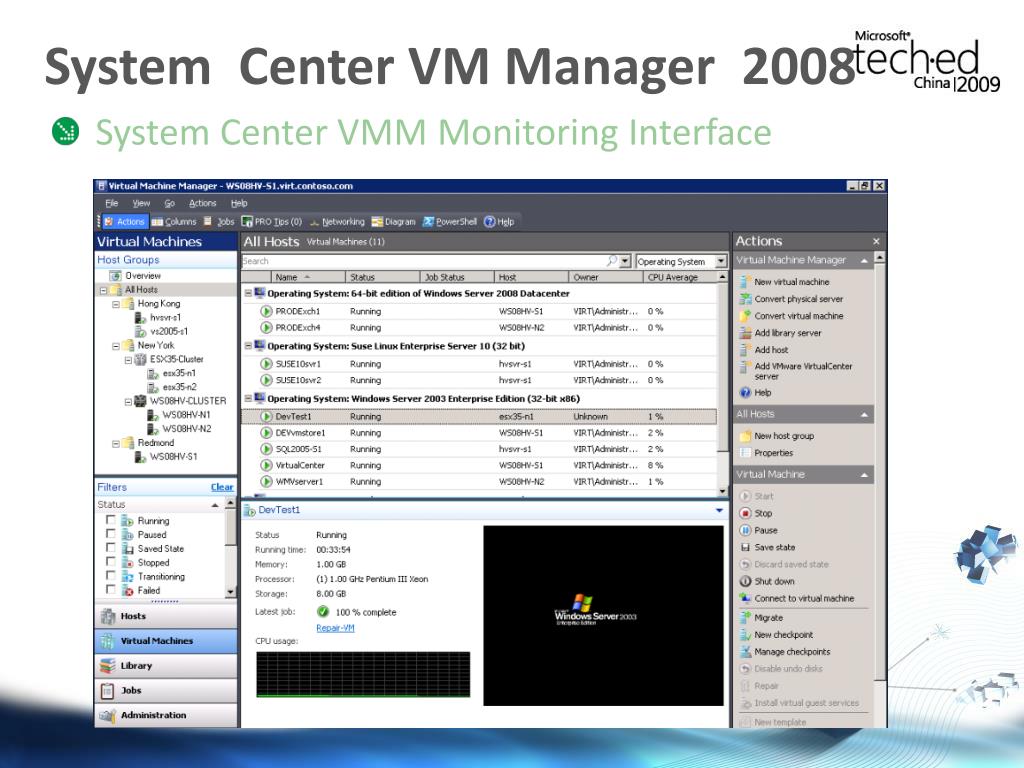Open the Columns toolbar item
This screenshot has width=1024, height=768.
(x=174, y=222)
